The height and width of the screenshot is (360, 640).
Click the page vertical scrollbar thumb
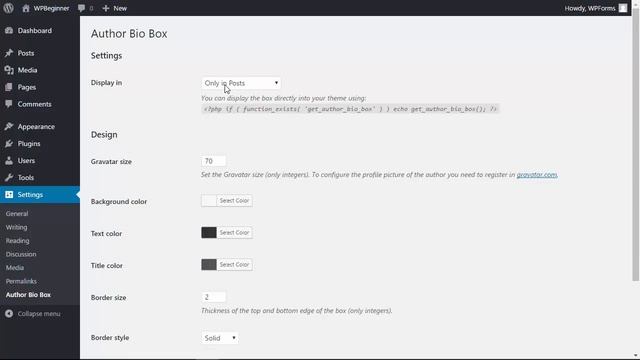(x=636, y=145)
